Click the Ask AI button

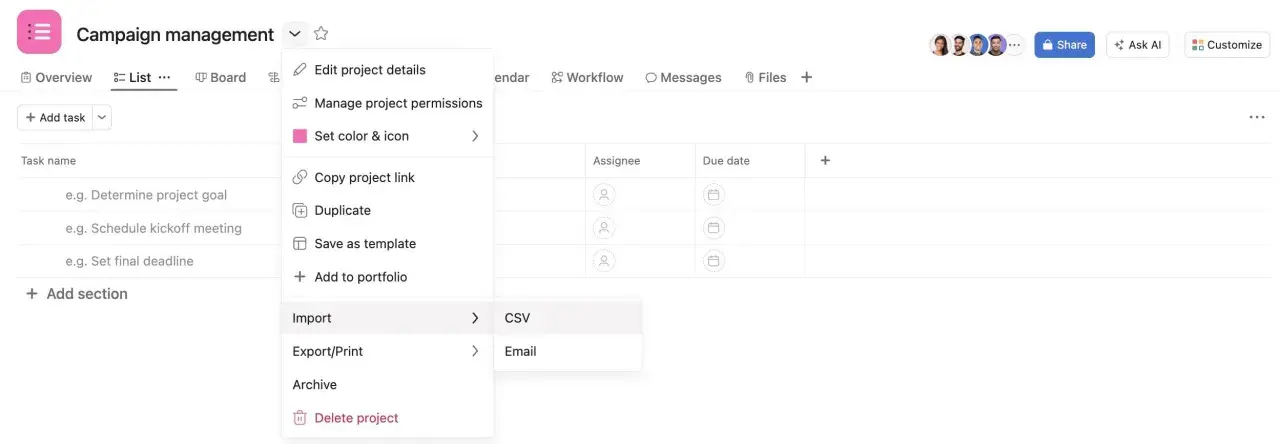(x=1137, y=45)
